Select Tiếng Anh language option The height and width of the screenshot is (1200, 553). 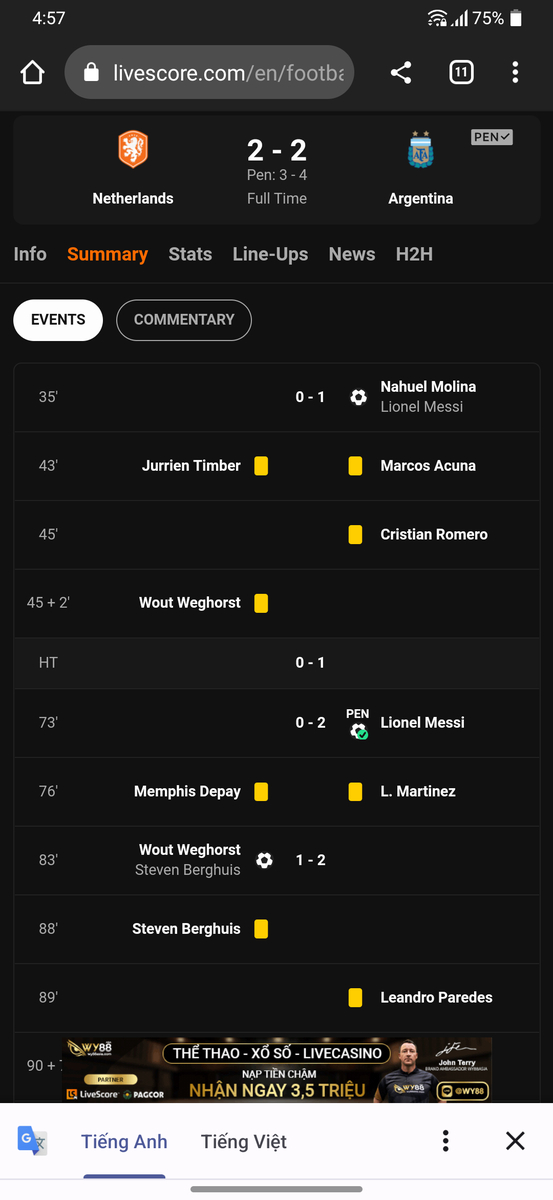(x=124, y=1141)
